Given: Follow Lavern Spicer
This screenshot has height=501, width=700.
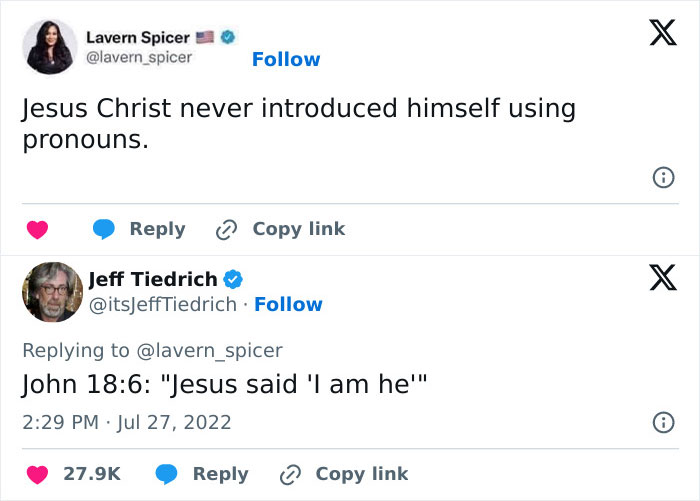Looking at the screenshot, I should [286, 59].
